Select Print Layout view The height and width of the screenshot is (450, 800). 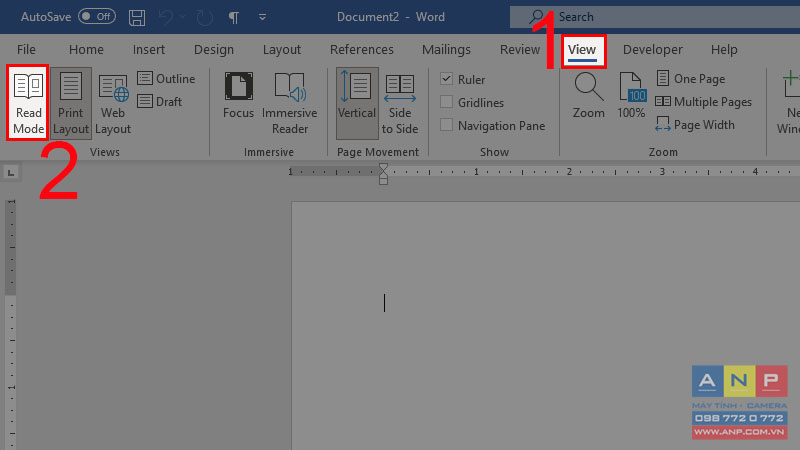point(70,103)
